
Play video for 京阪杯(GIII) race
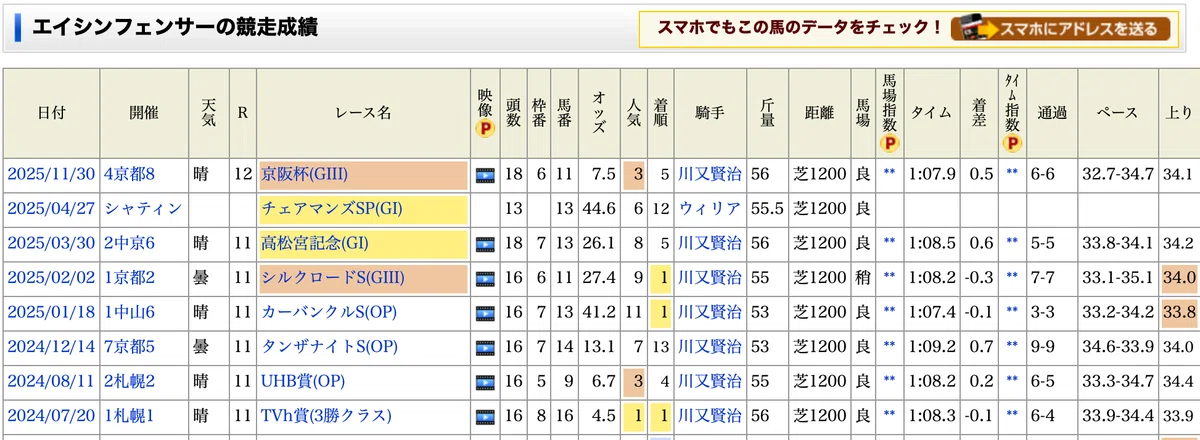point(486,174)
